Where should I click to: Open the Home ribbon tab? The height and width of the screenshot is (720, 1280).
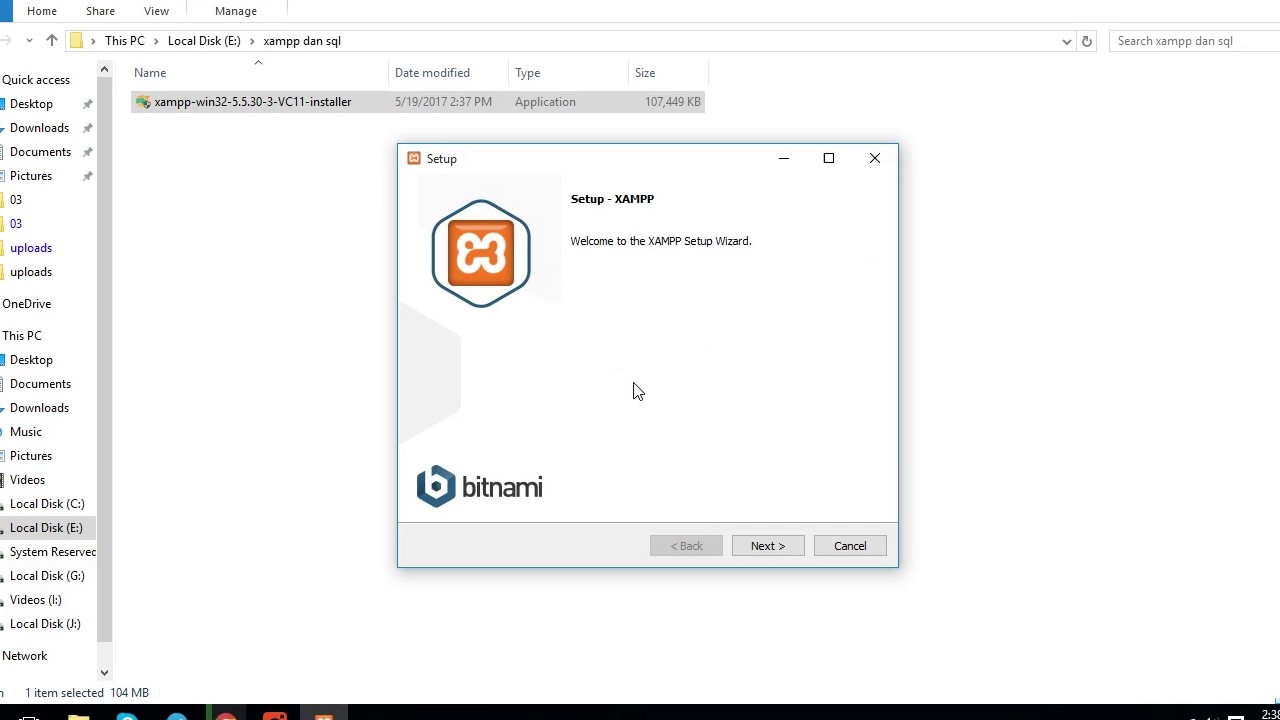(42, 11)
